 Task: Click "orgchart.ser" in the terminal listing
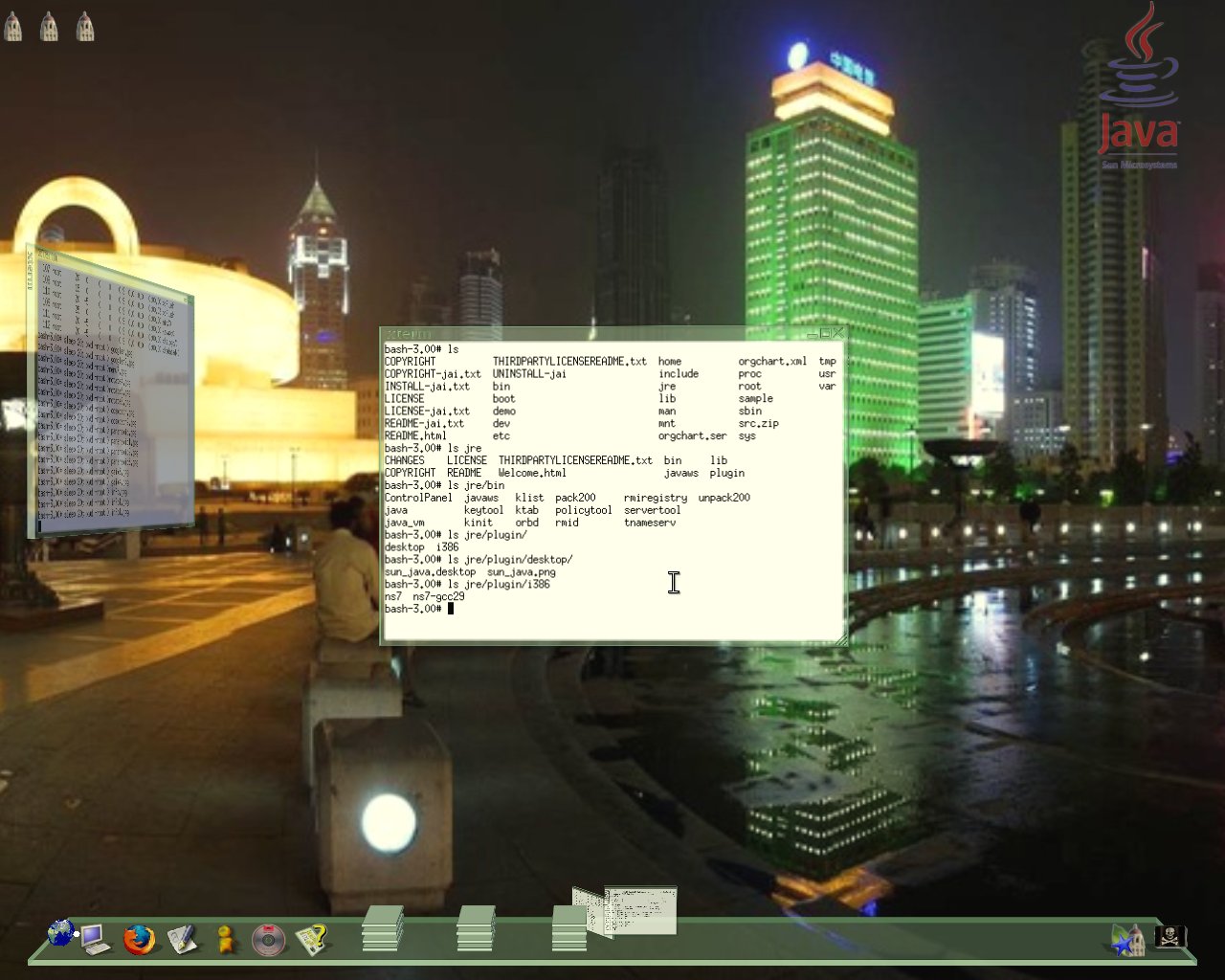692,435
